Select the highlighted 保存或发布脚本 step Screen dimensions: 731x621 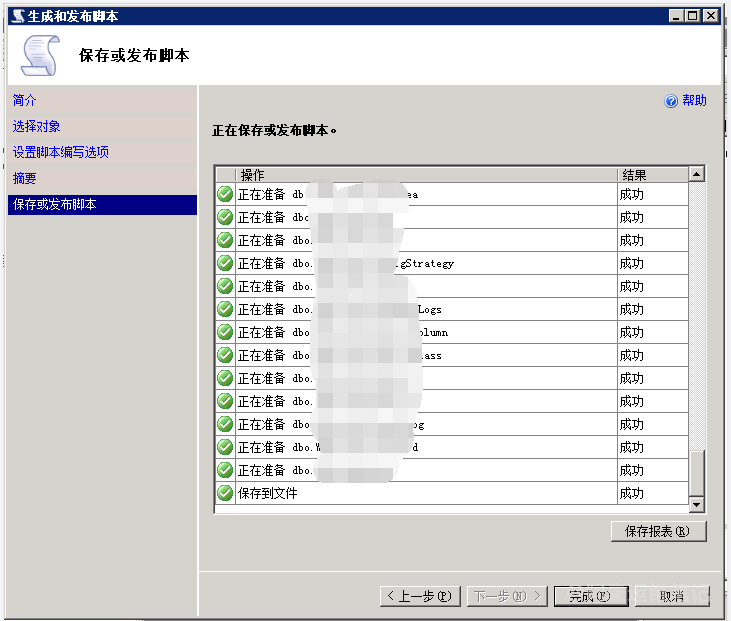(55, 204)
